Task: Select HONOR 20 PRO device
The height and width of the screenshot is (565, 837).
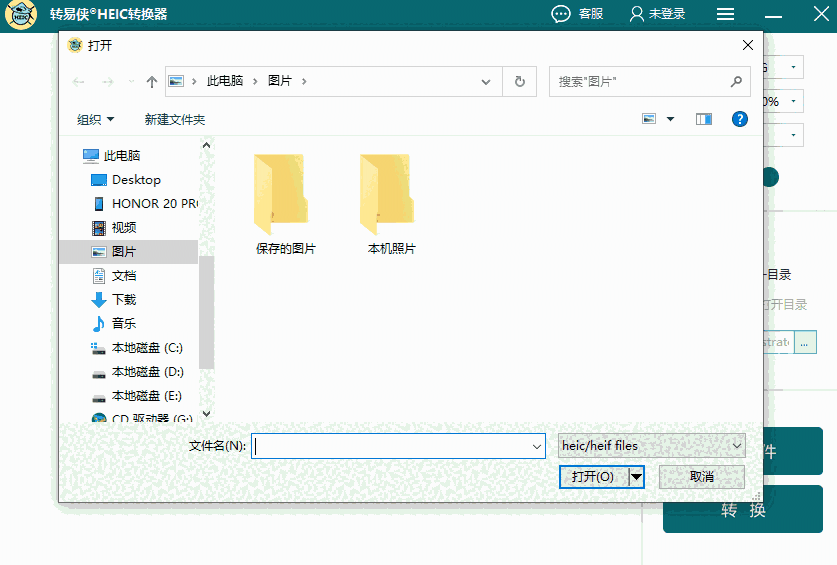Action: coord(145,203)
